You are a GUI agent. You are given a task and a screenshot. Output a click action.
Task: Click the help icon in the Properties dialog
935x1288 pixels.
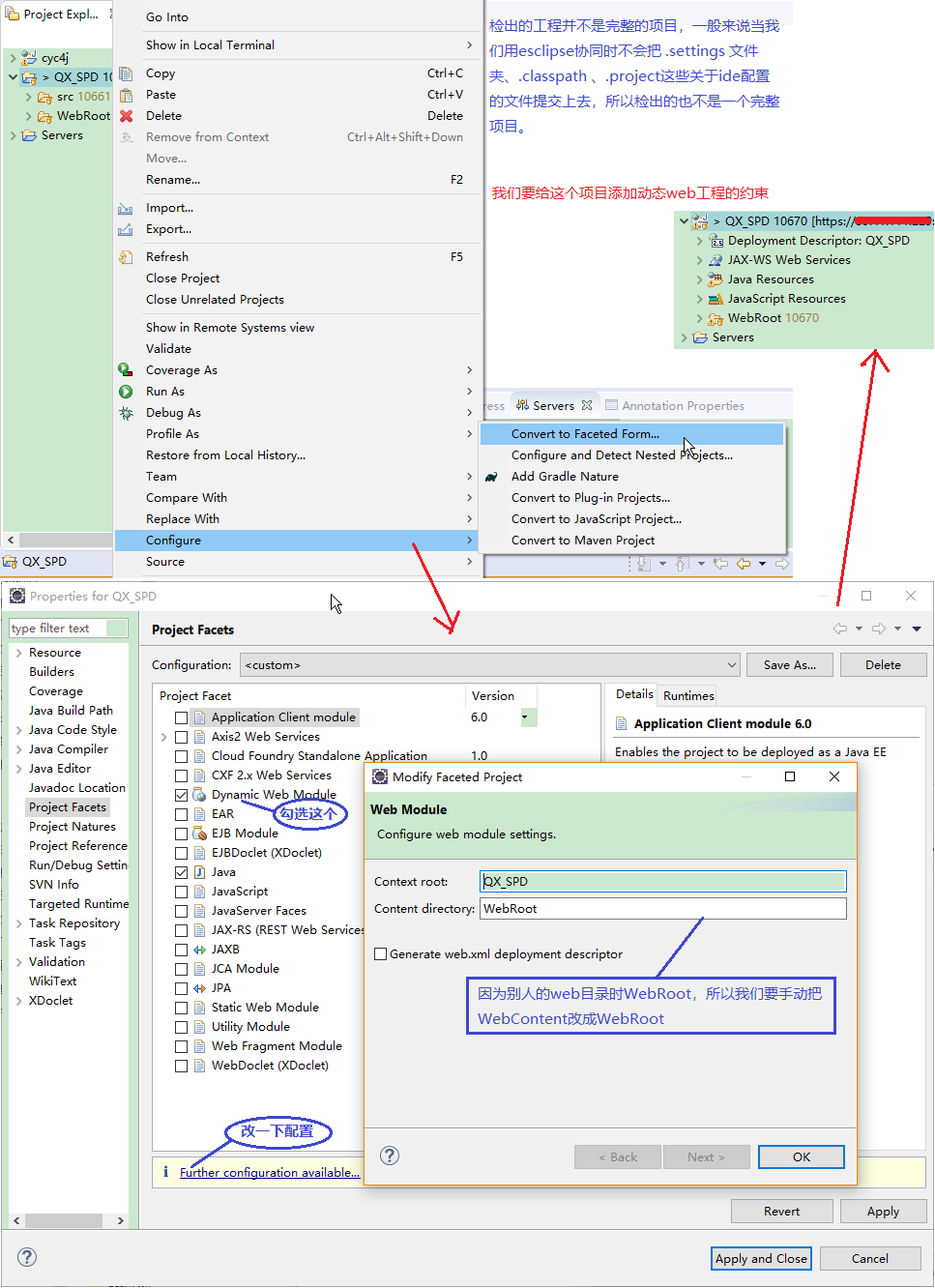click(27, 1257)
